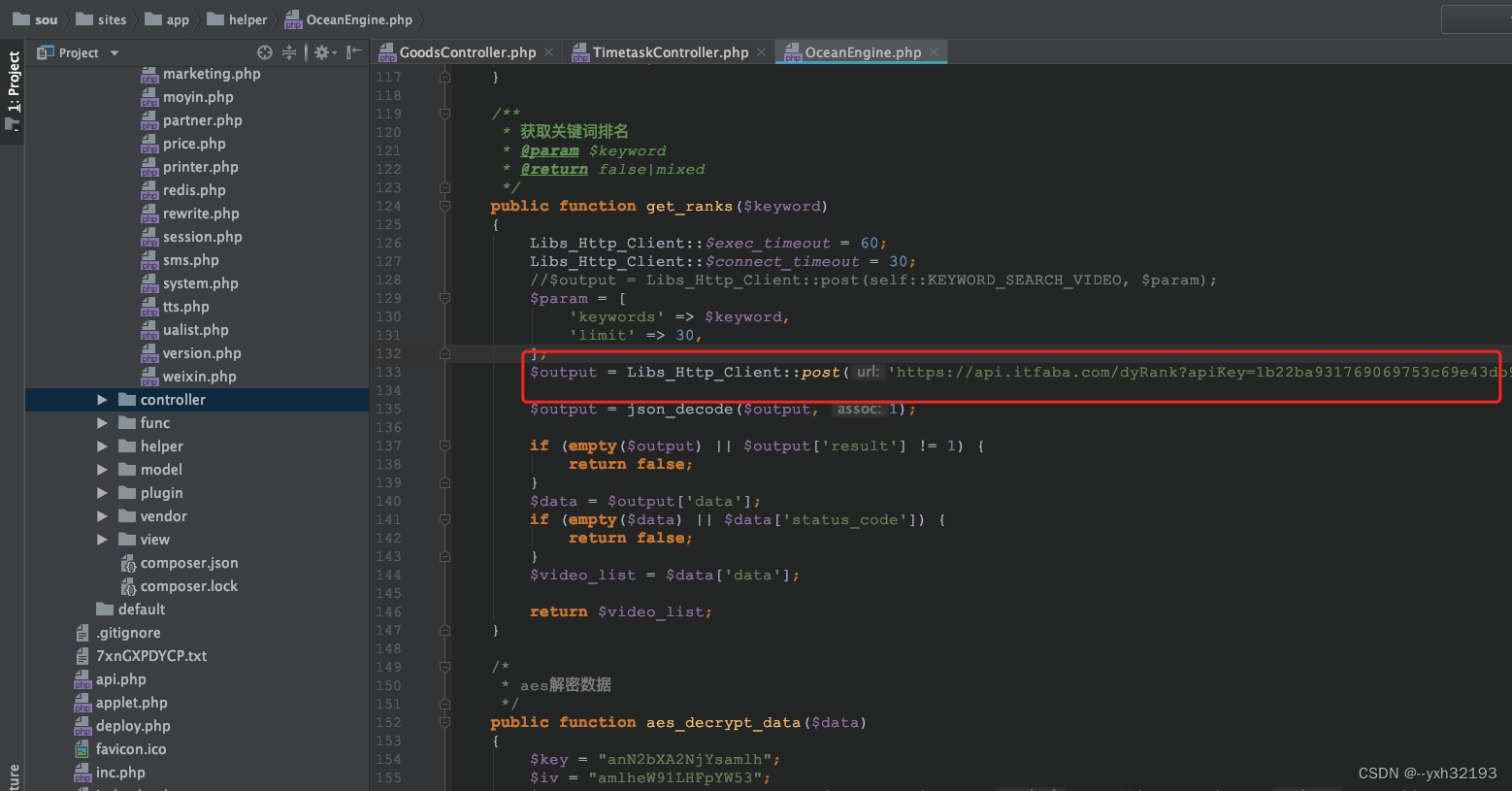Image resolution: width=1512 pixels, height=791 pixels.
Task: Open partner.php file
Action: (191, 120)
